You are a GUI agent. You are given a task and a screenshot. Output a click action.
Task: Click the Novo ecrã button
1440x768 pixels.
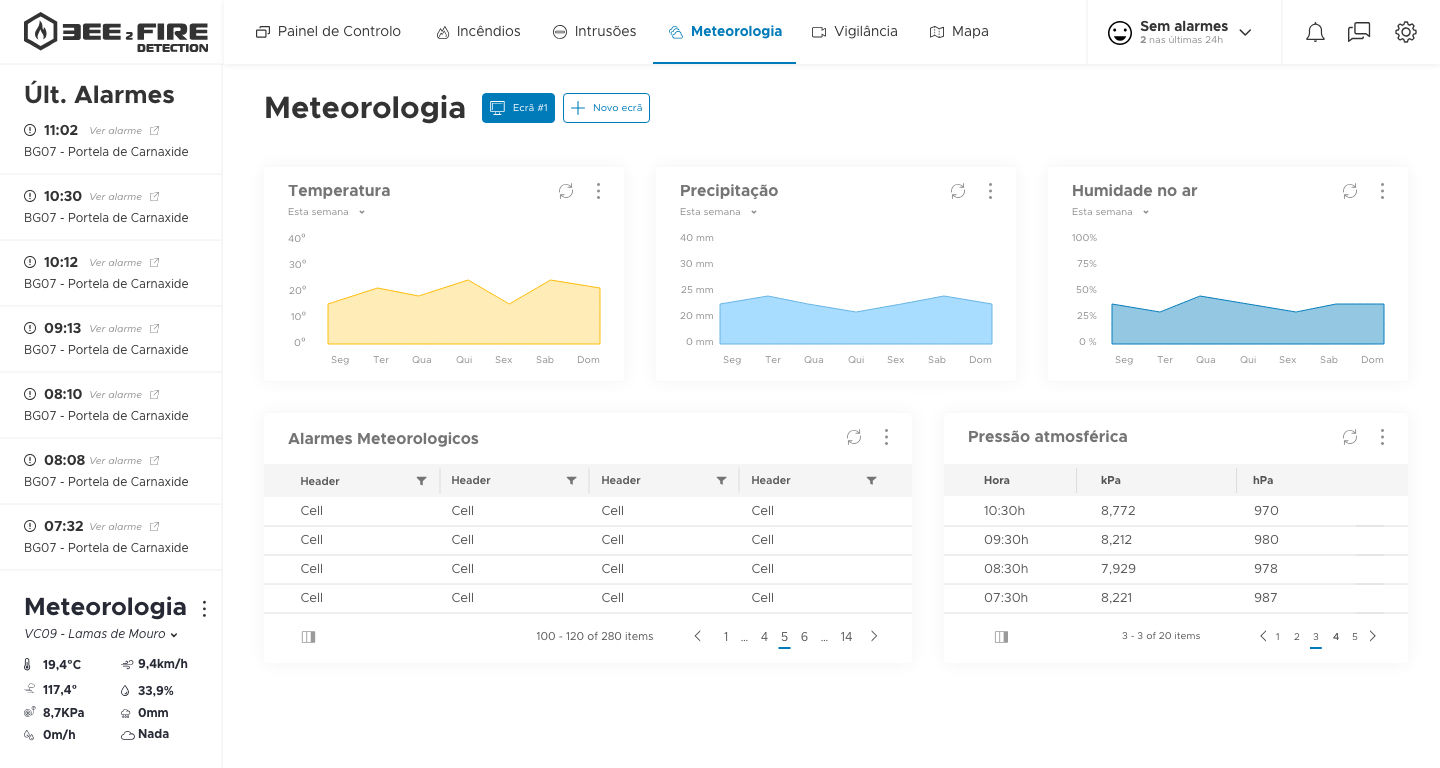click(606, 108)
